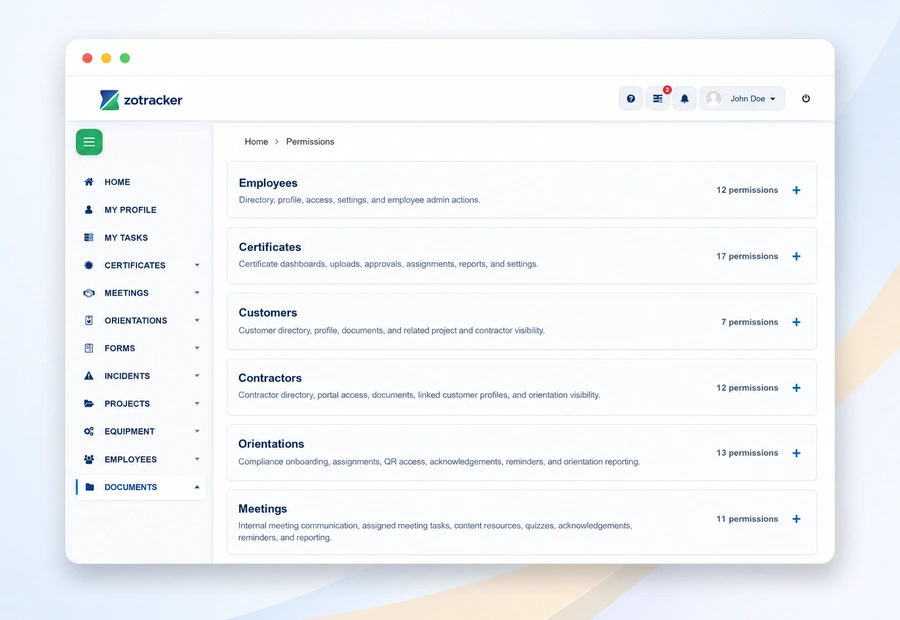Click the Forms sidebar icon

coord(88,348)
